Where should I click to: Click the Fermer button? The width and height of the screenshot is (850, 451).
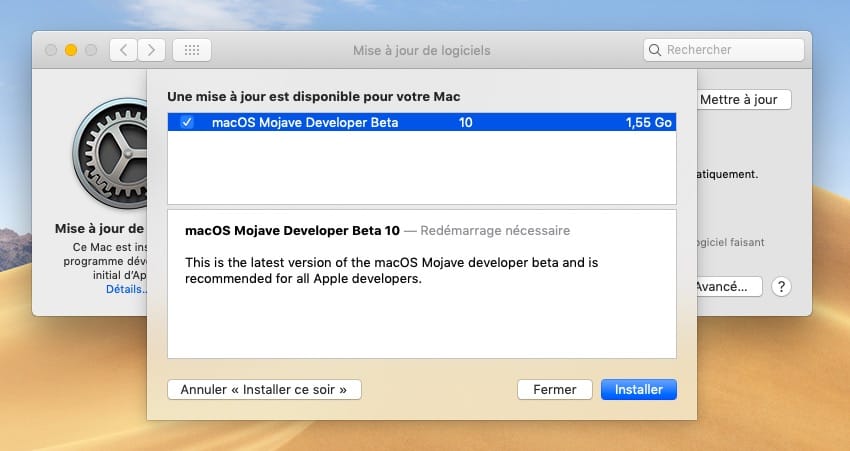coord(555,390)
